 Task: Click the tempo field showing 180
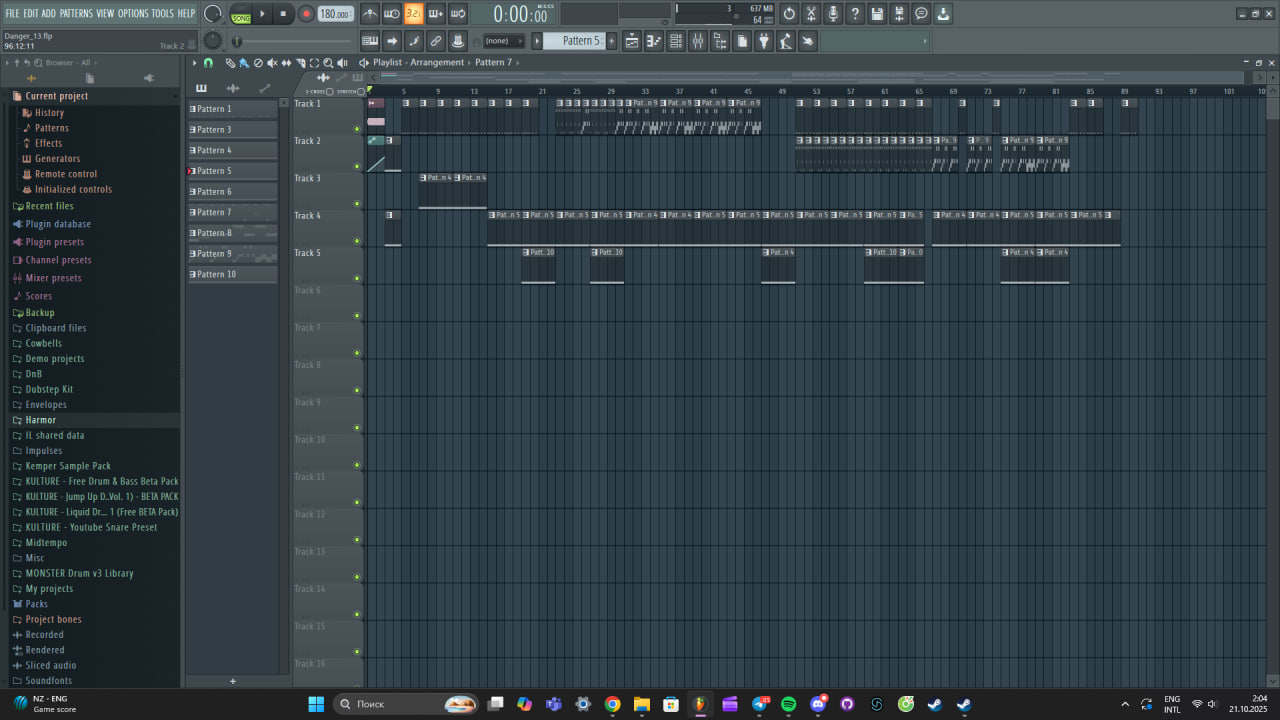335,14
